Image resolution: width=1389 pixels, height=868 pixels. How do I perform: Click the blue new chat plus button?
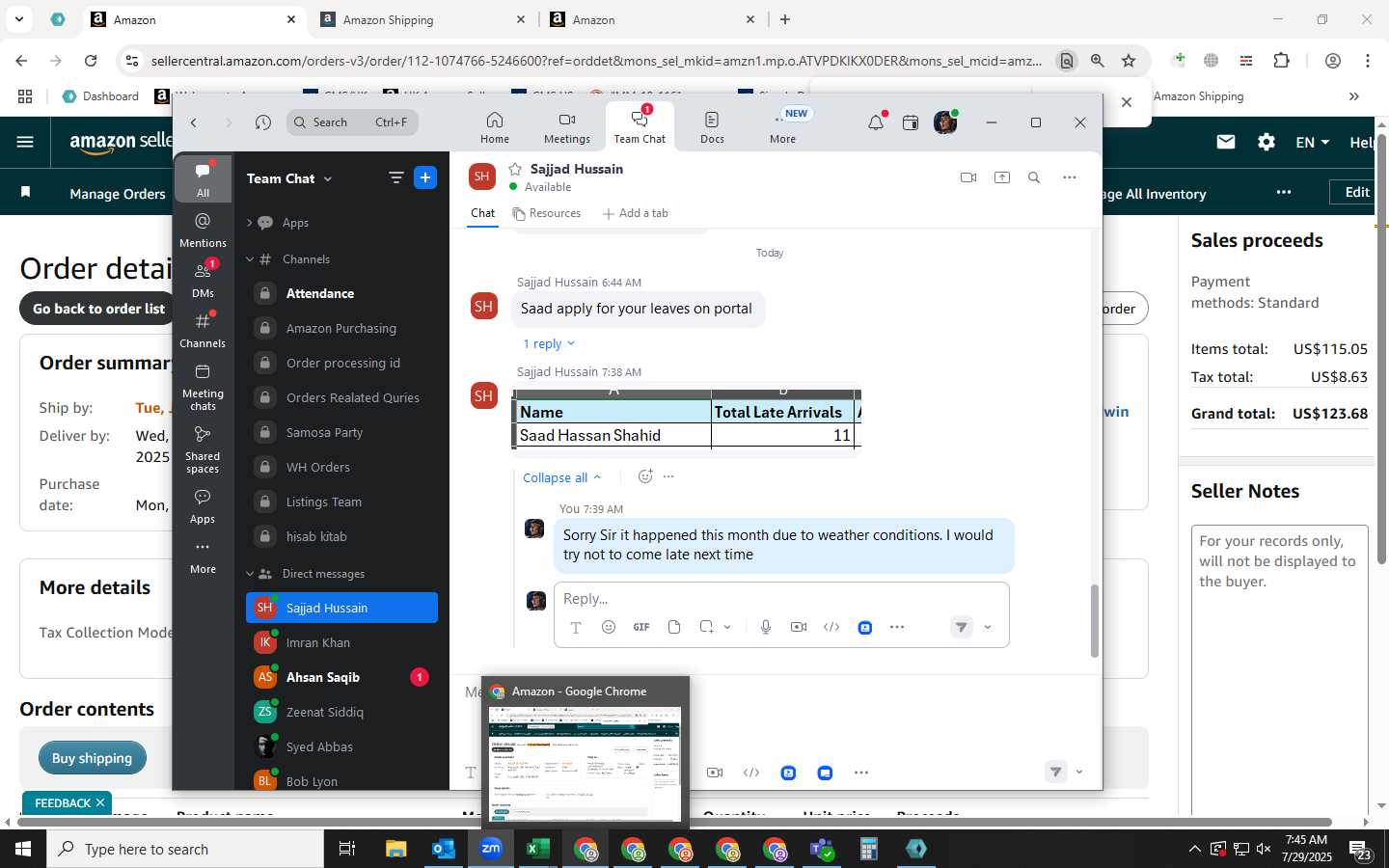coord(425,177)
